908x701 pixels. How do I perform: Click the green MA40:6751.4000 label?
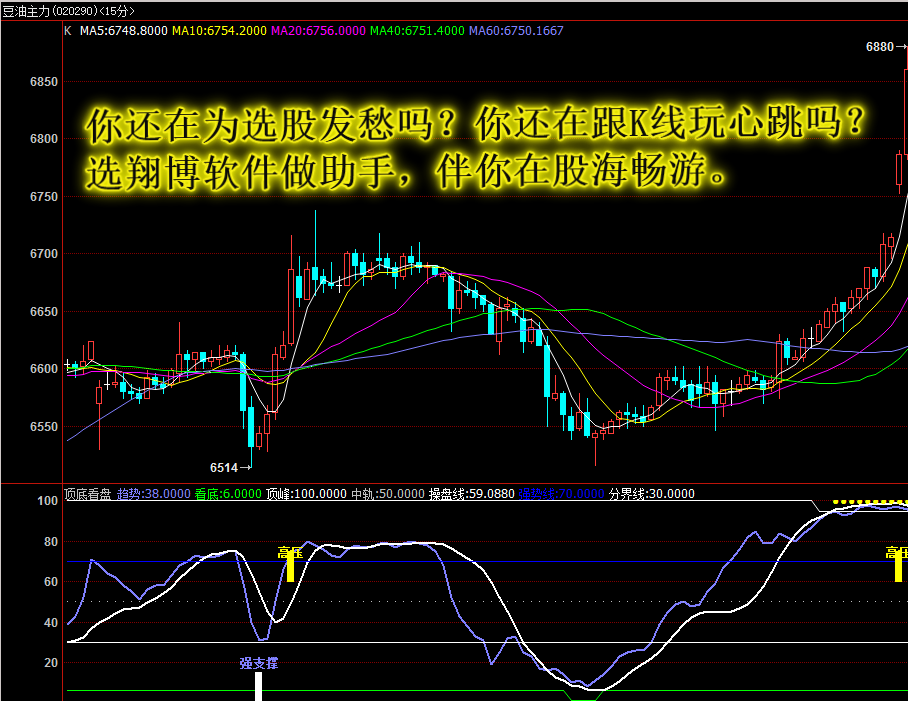click(x=417, y=31)
